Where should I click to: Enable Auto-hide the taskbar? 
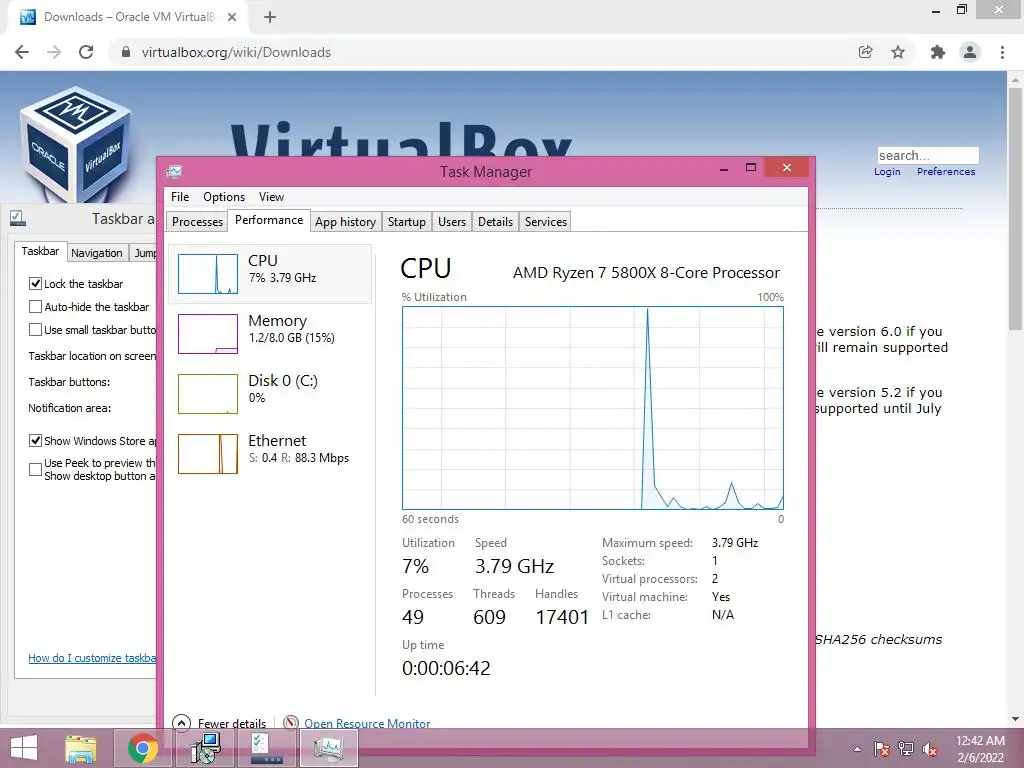coord(35,306)
